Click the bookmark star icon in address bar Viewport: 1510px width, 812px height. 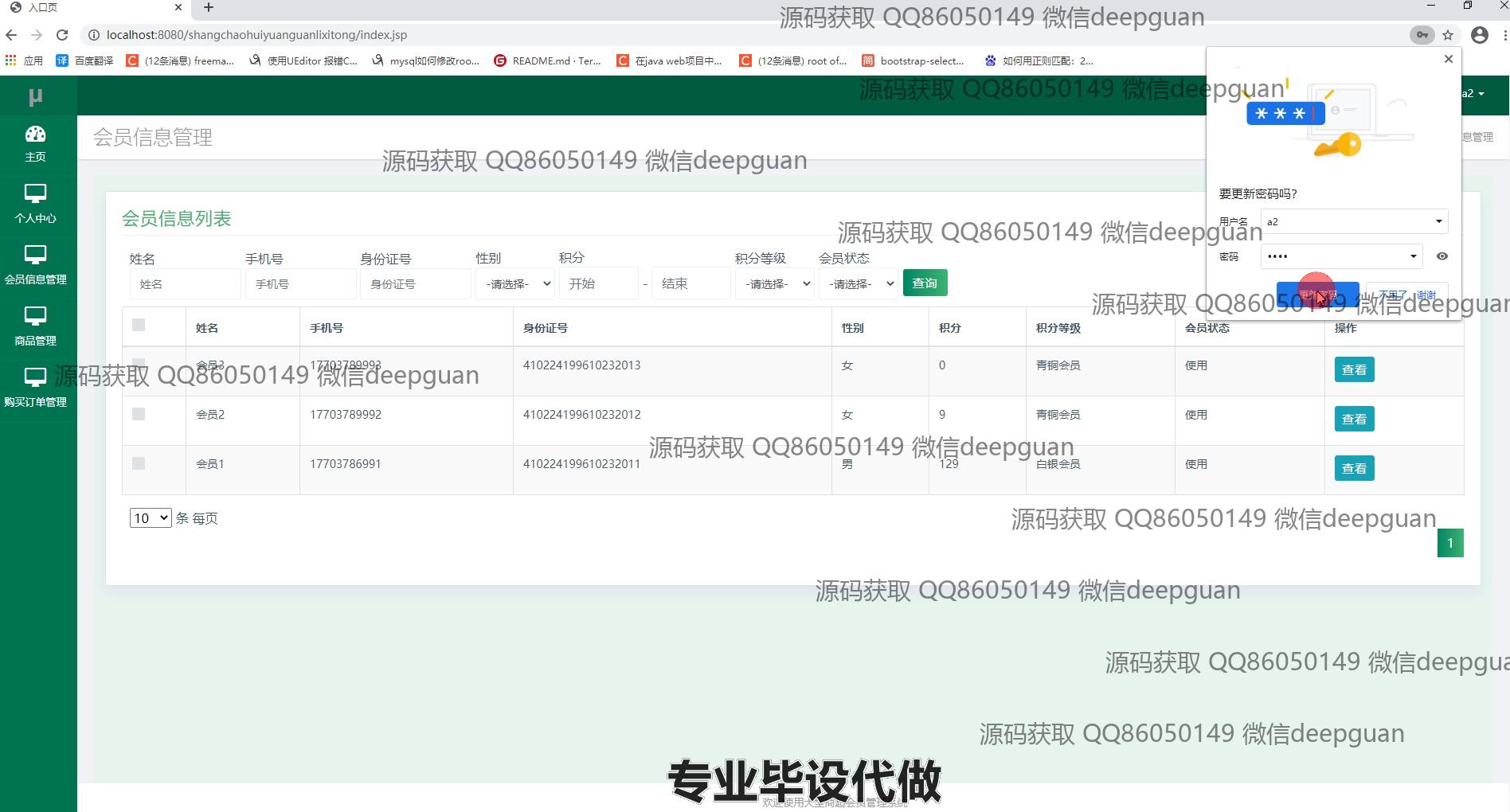1448,35
